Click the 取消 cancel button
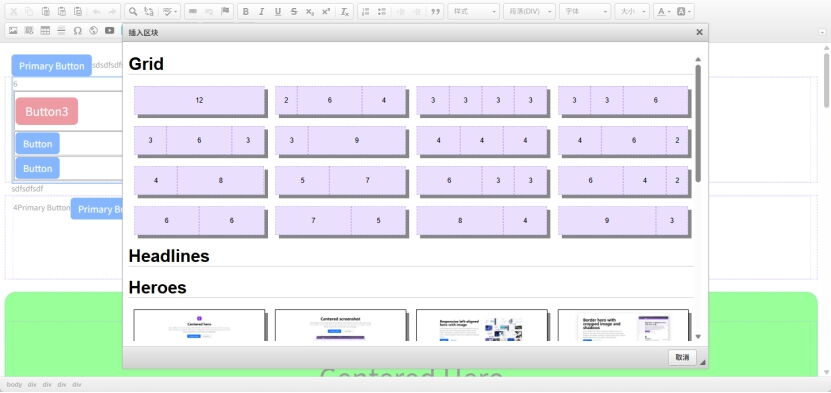The width and height of the screenshot is (831, 393). point(682,358)
